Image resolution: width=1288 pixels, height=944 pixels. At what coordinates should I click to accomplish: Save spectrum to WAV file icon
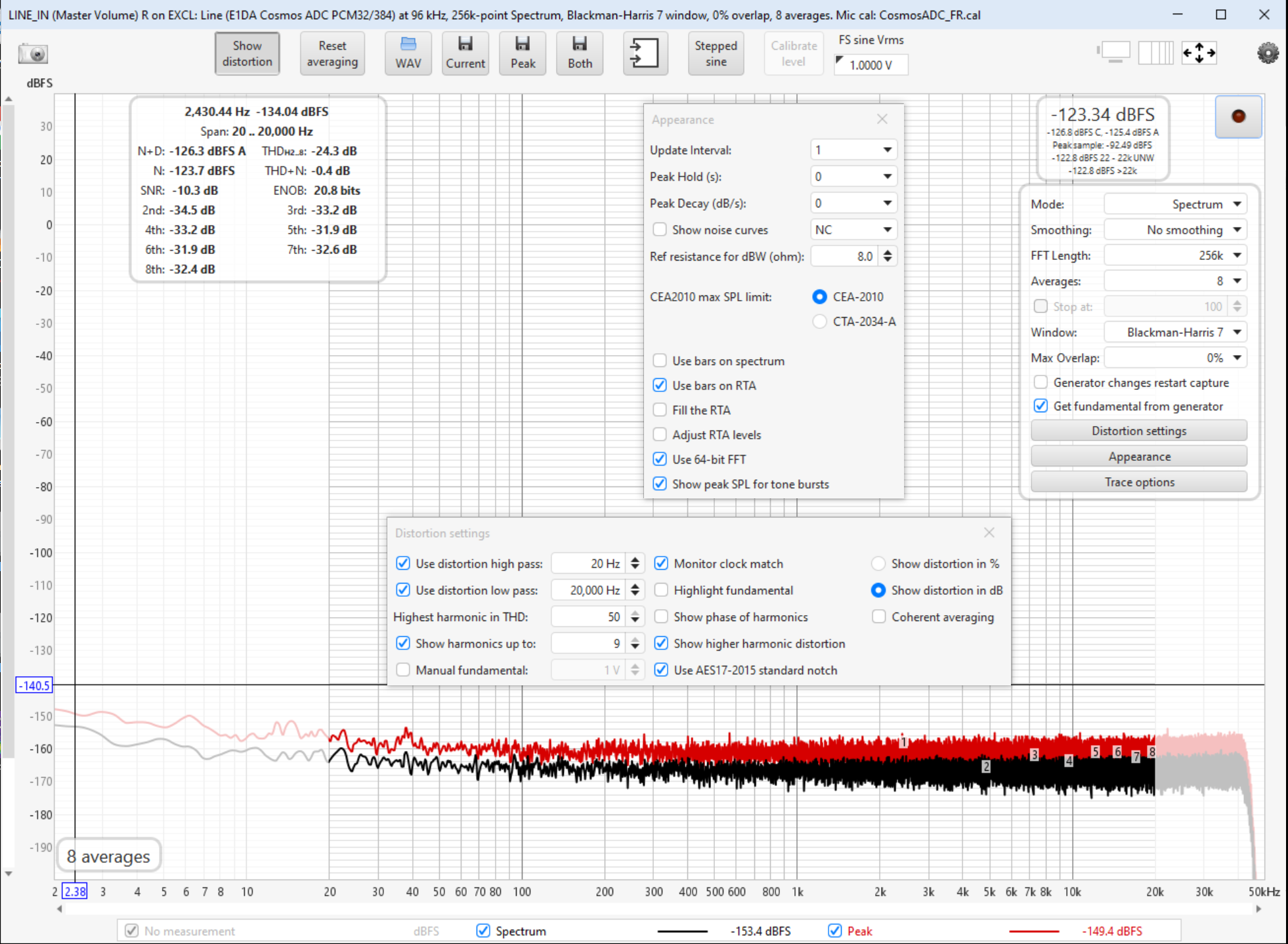point(408,53)
